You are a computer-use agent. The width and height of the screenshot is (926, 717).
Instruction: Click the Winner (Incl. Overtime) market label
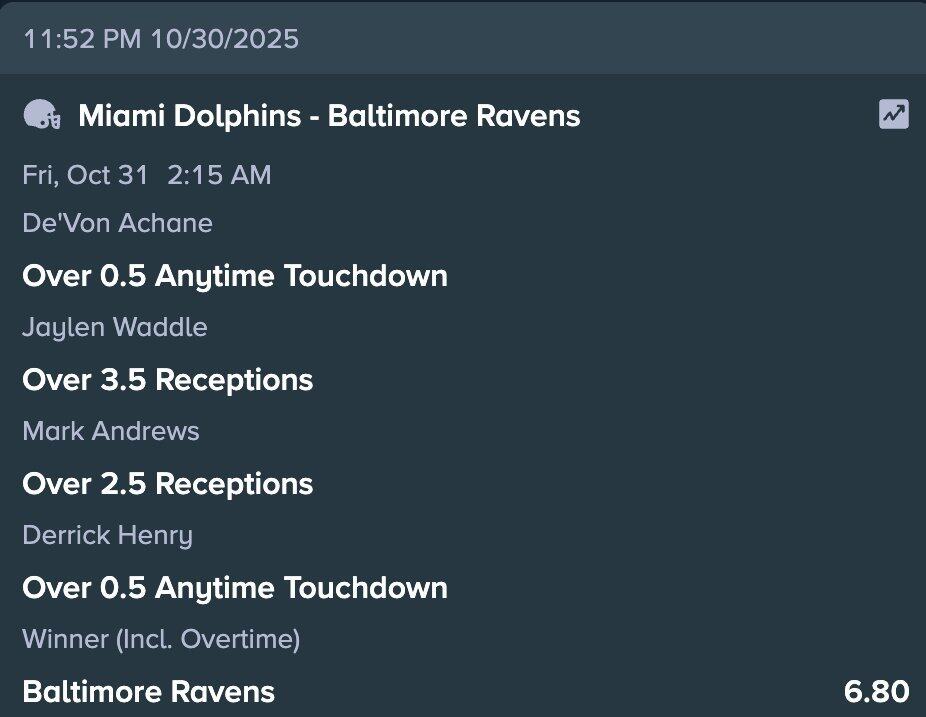161,639
